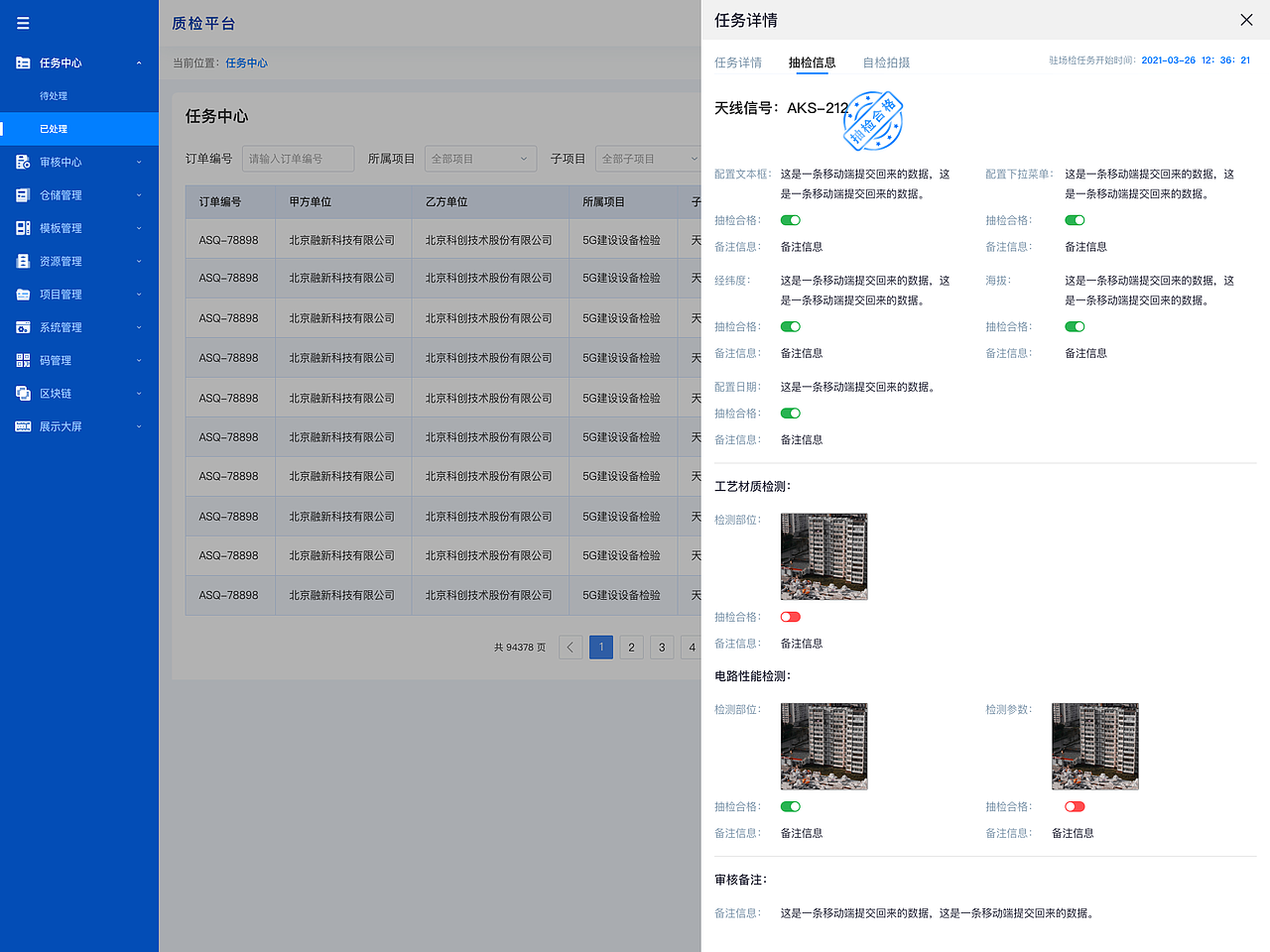Click the hamburger menu icon at top left
This screenshot has width=1270, height=952.
click(x=23, y=23)
